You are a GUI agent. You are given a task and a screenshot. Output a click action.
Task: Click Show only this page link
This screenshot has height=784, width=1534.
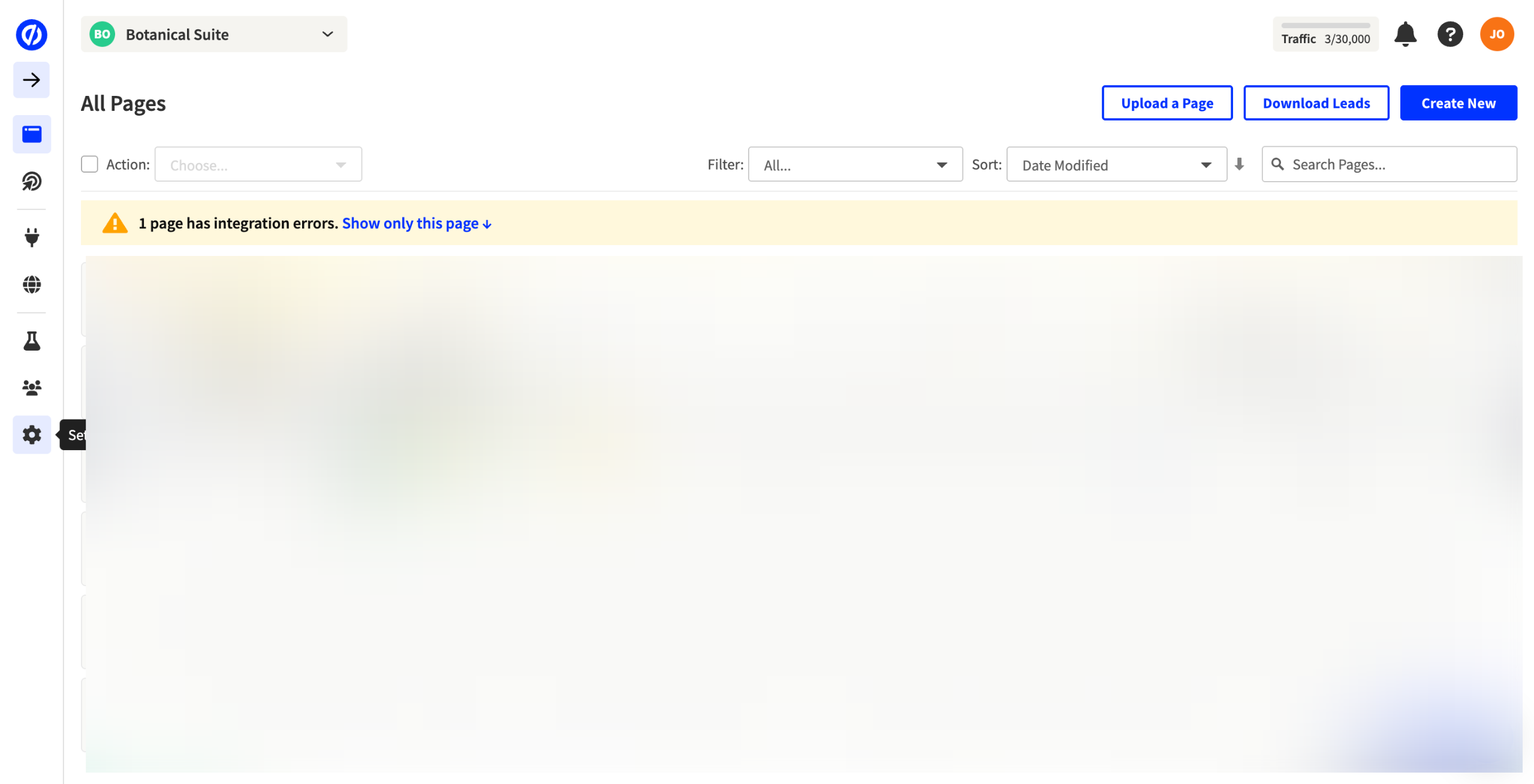pos(416,224)
